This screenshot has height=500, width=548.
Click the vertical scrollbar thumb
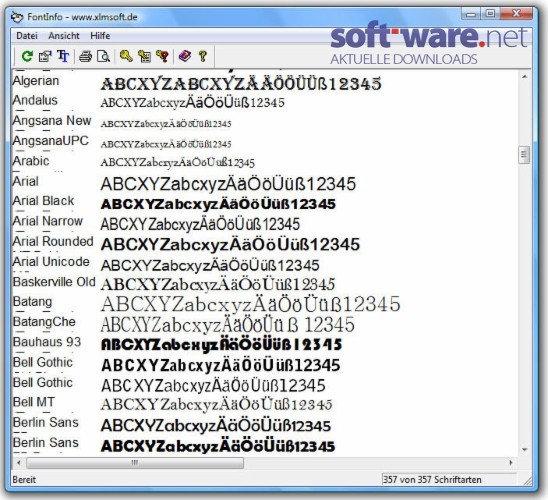(x=524, y=154)
